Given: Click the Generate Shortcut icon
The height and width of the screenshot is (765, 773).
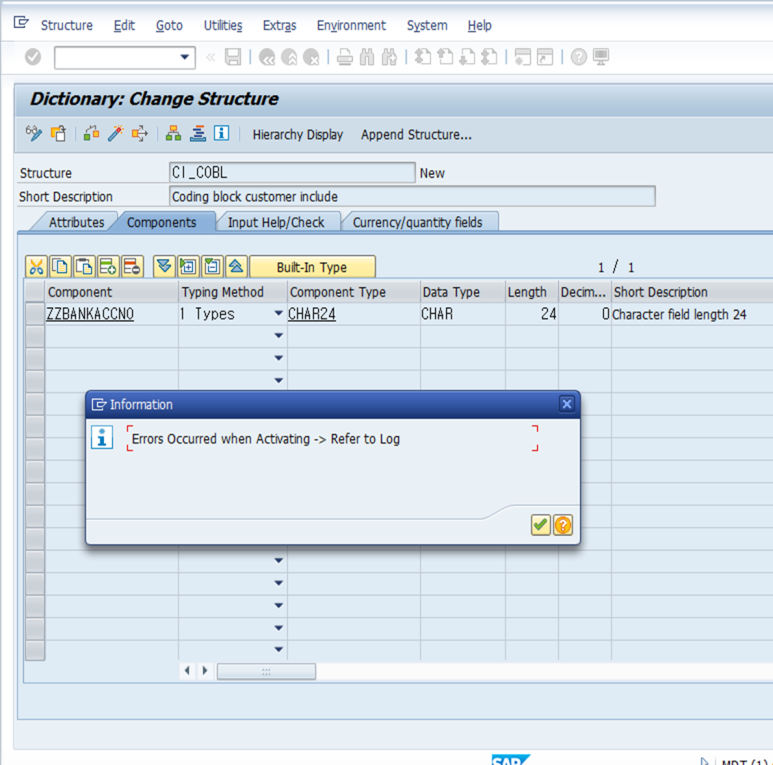Looking at the screenshot, I should coord(545,57).
